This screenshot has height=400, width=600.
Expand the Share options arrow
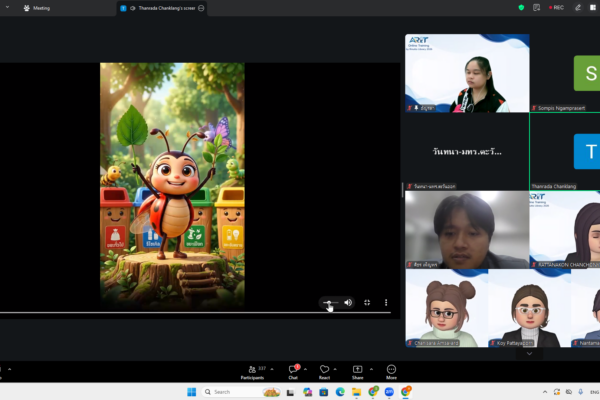(371, 369)
